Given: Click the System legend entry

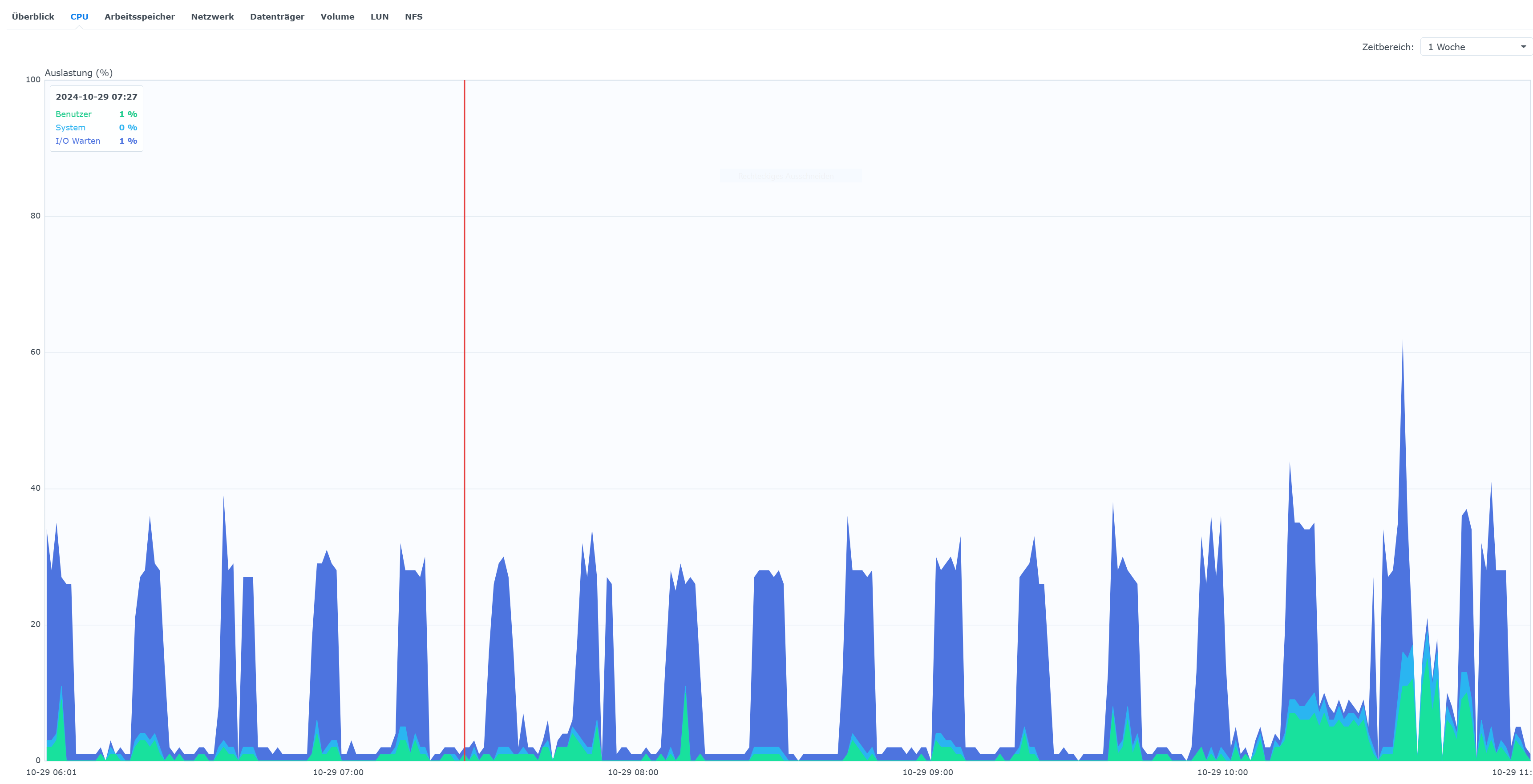Looking at the screenshot, I should coord(70,128).
